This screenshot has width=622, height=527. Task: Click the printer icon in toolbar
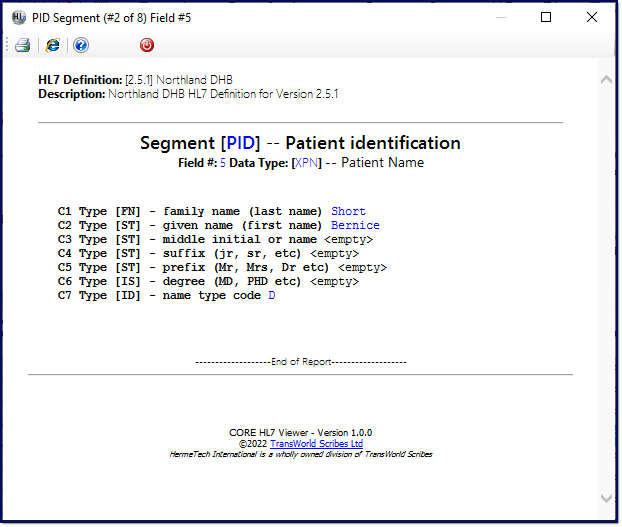point(23,45)
